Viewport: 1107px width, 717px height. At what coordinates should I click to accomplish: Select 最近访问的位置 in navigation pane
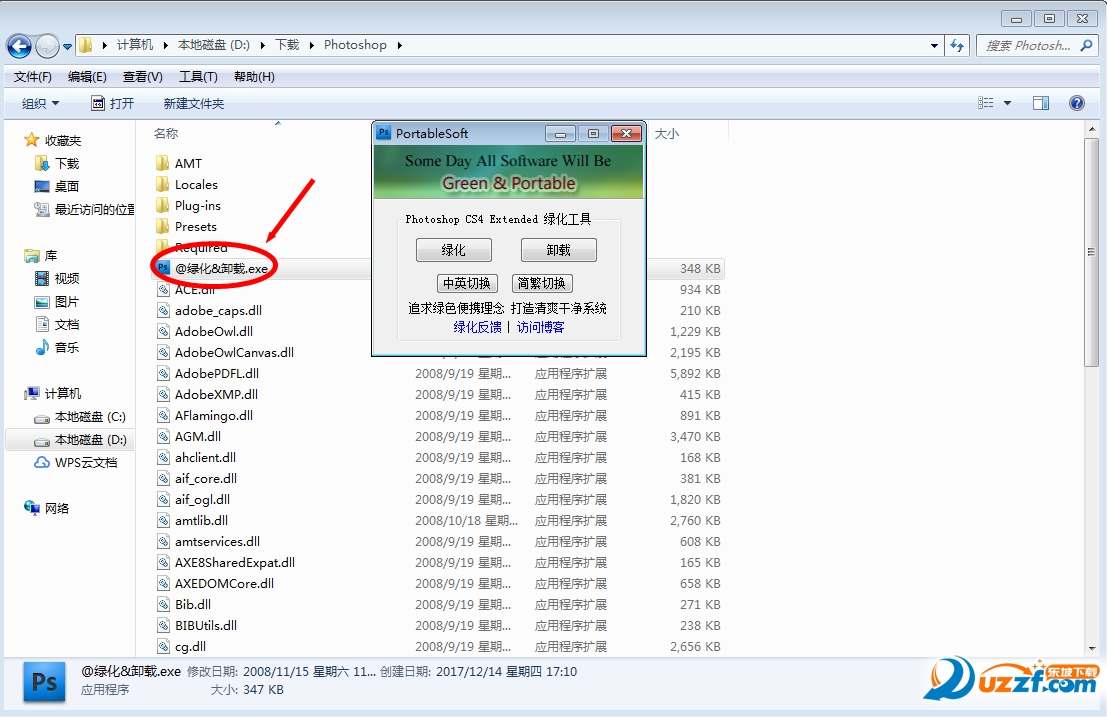pos(85,210)
